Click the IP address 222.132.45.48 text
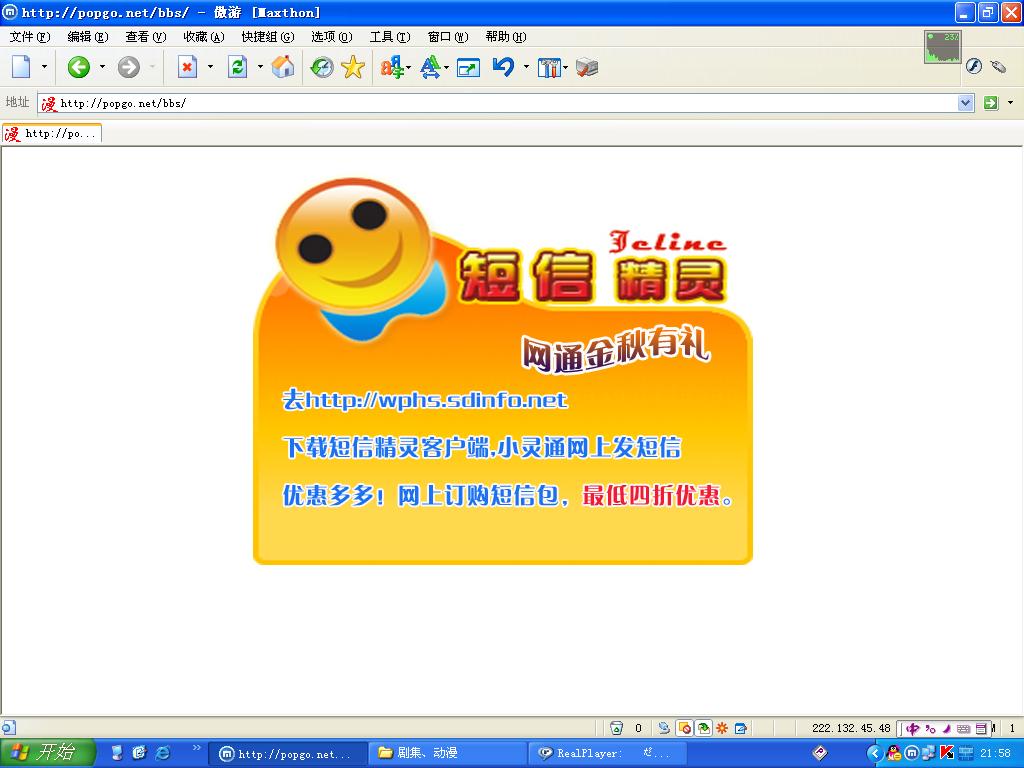The height and width of the screenshot is (768, 1024). coord(851,728)
